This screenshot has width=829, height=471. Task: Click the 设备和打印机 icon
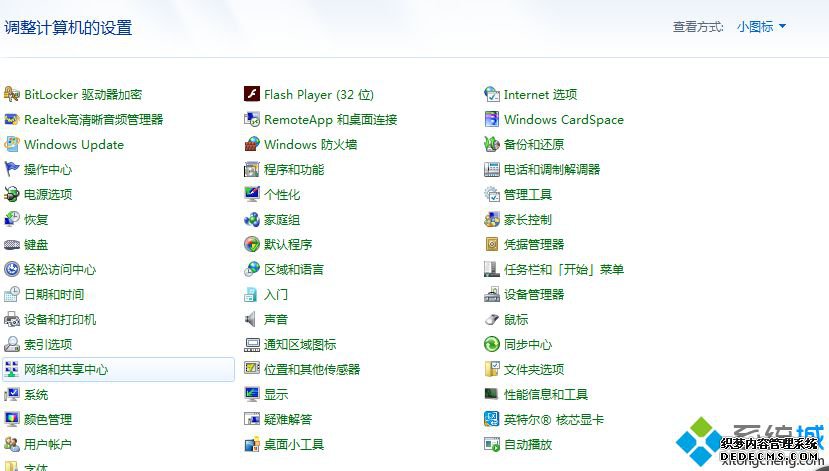pos(12,319)
